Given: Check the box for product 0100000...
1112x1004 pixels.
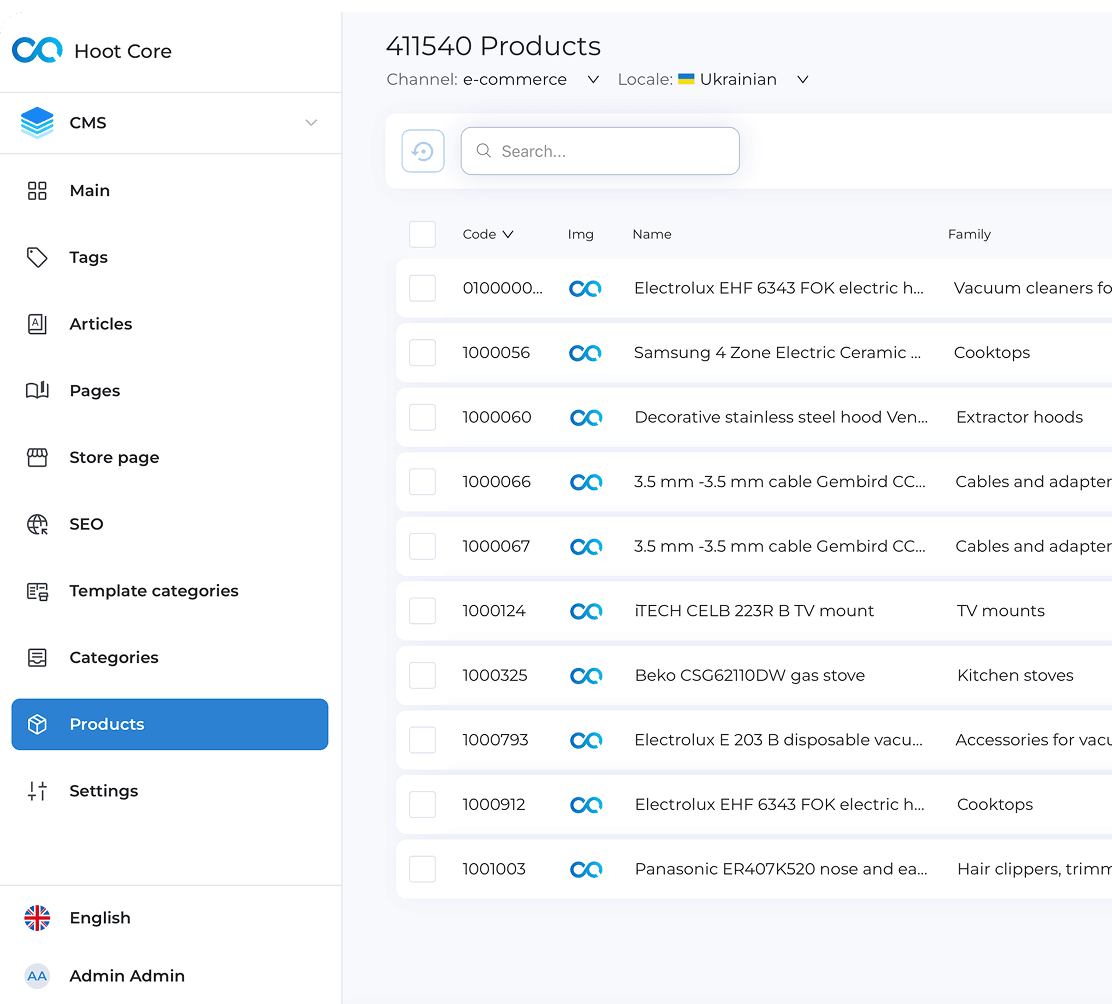Looking at the screenshot, I should click(423, 288).
